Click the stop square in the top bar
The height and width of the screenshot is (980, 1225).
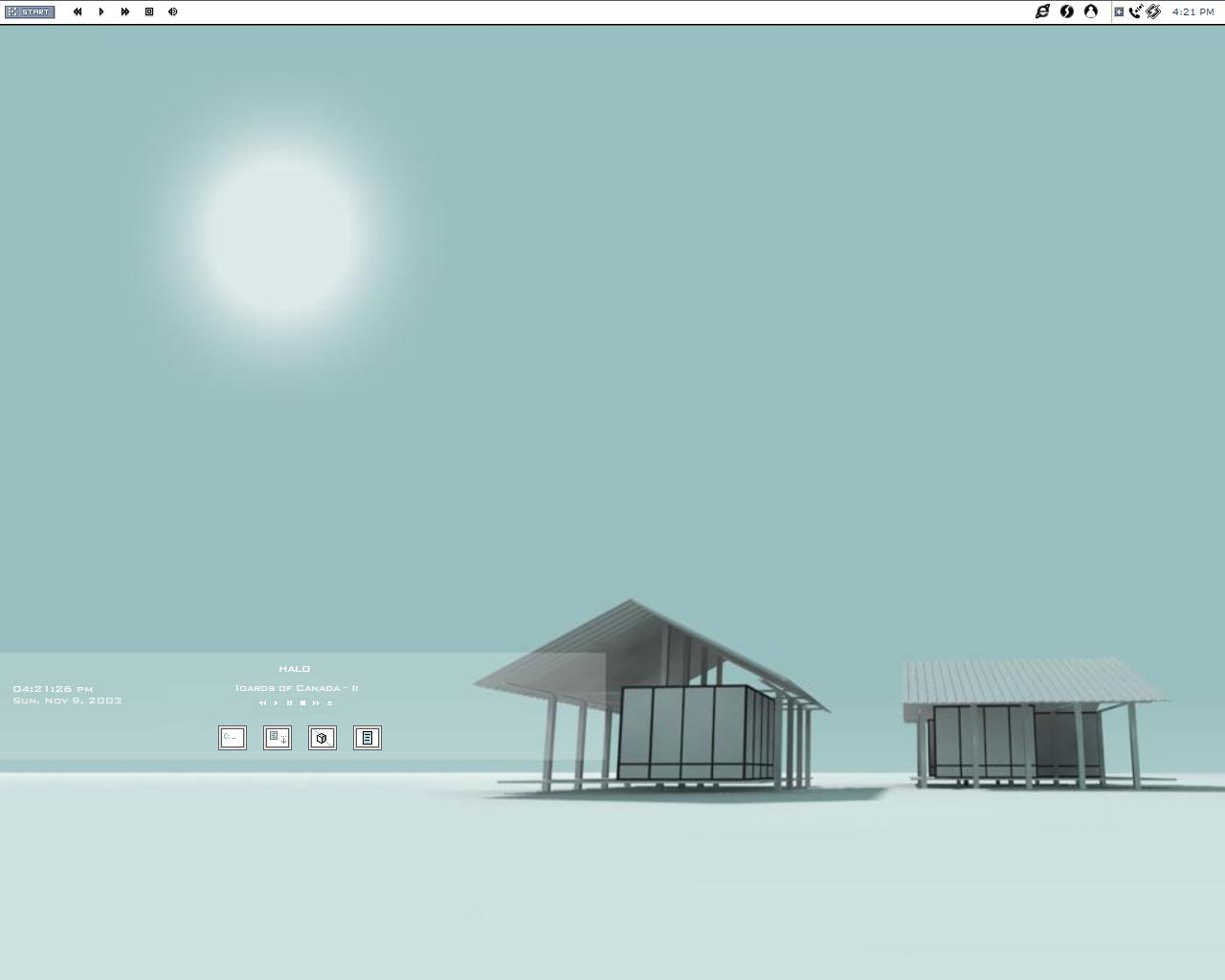[149, 11]
